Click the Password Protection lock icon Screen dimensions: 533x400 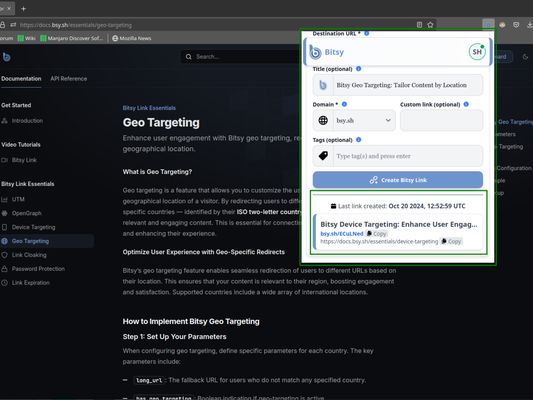[4, 269]
